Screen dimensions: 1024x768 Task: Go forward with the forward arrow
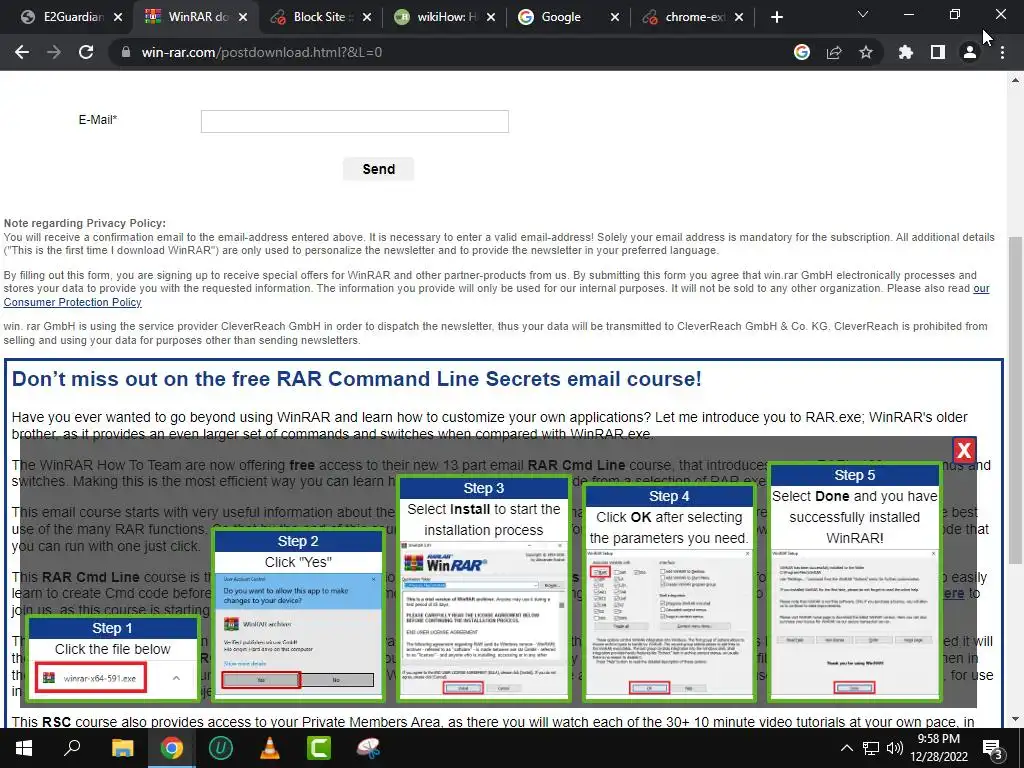point(54,52)
